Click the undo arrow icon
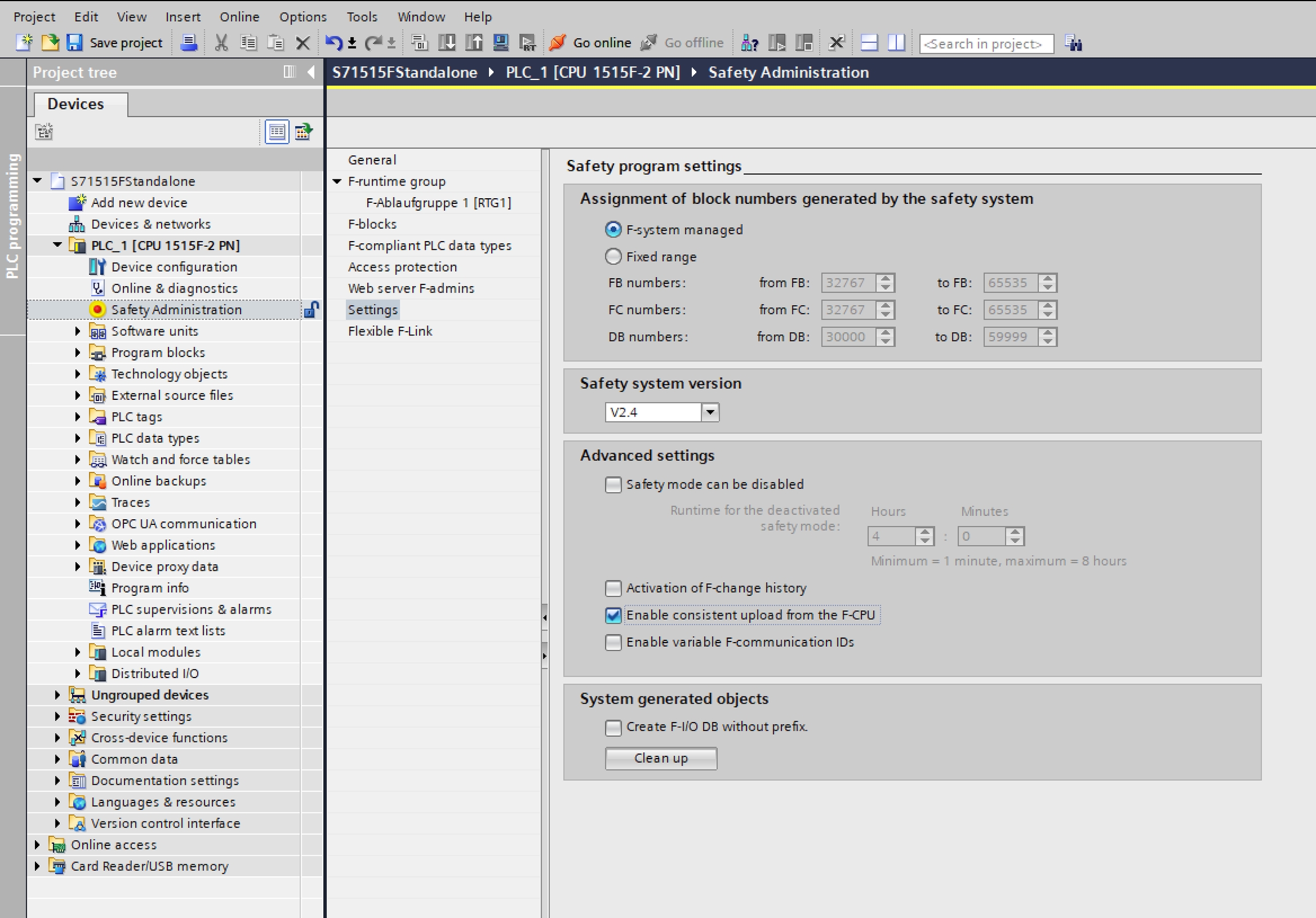This screenshot has height=918, width=1316. coord(333,43)
